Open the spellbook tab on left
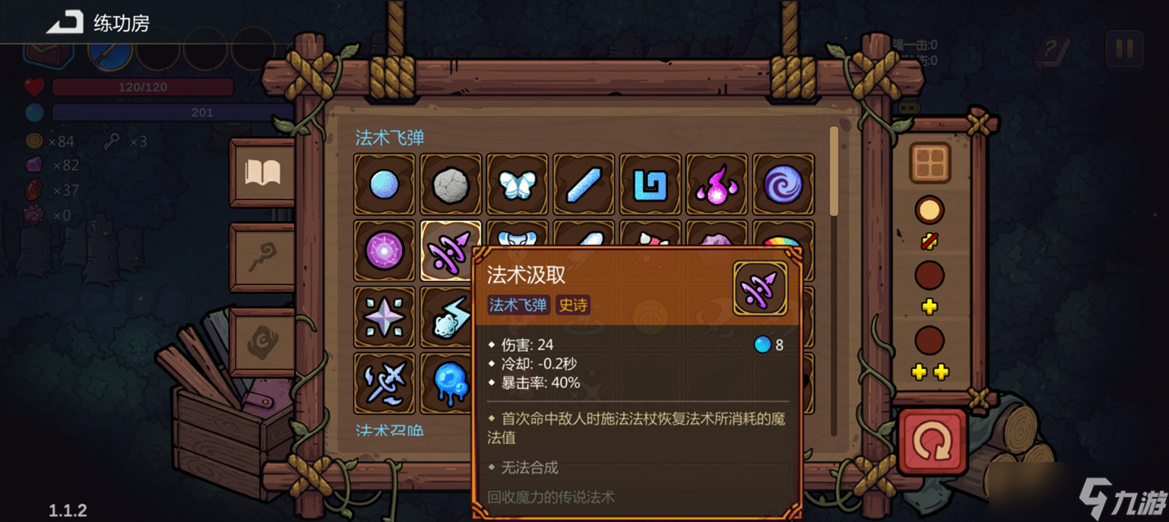This screenshot has width=1169, height=522. click(x=262, y=173)
